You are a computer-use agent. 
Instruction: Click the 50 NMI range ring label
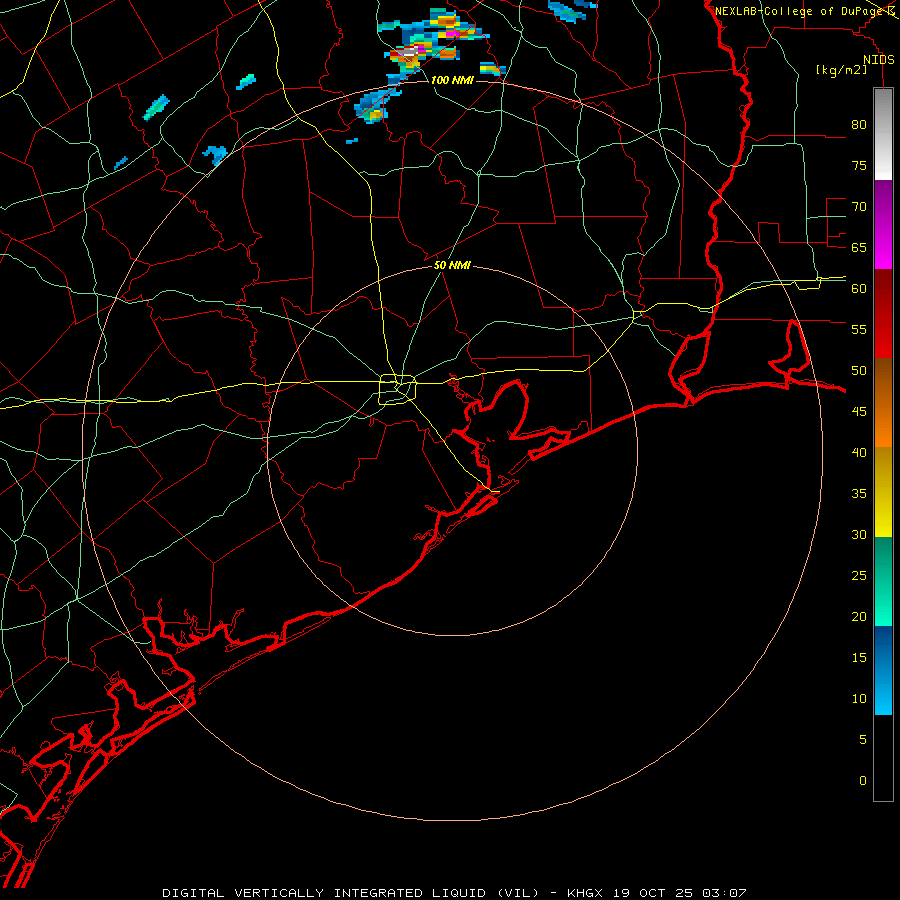click(452, 265)
